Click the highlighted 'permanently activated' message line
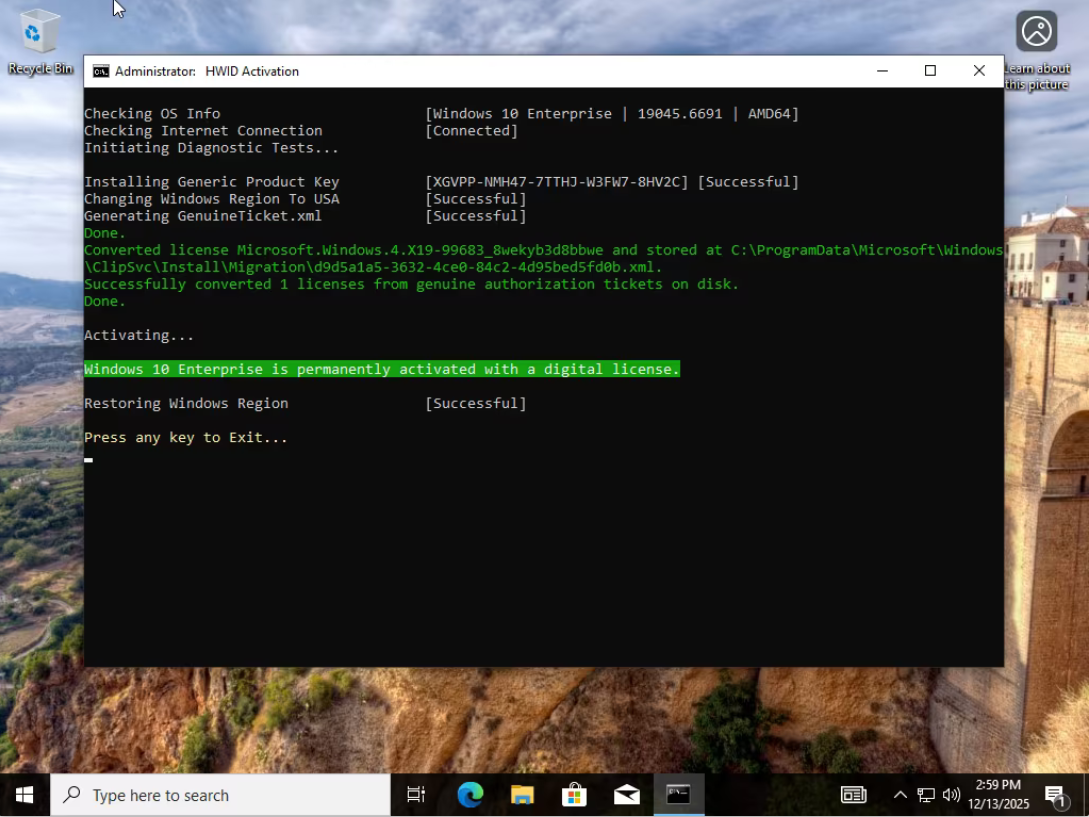This screenshot has width=1089, height=817. (381, 369)
